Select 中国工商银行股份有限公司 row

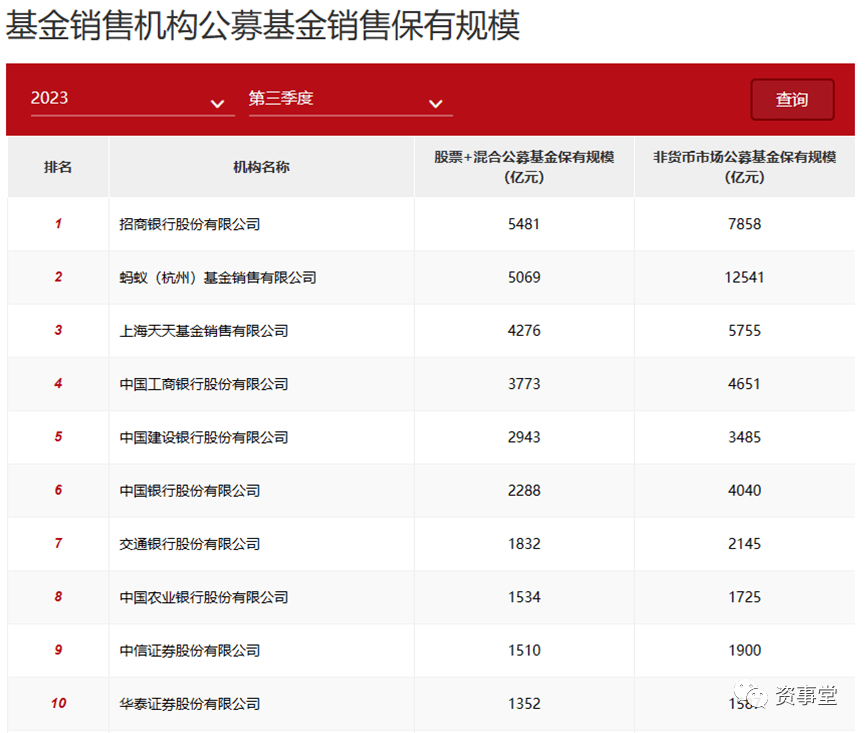point(204,384)
